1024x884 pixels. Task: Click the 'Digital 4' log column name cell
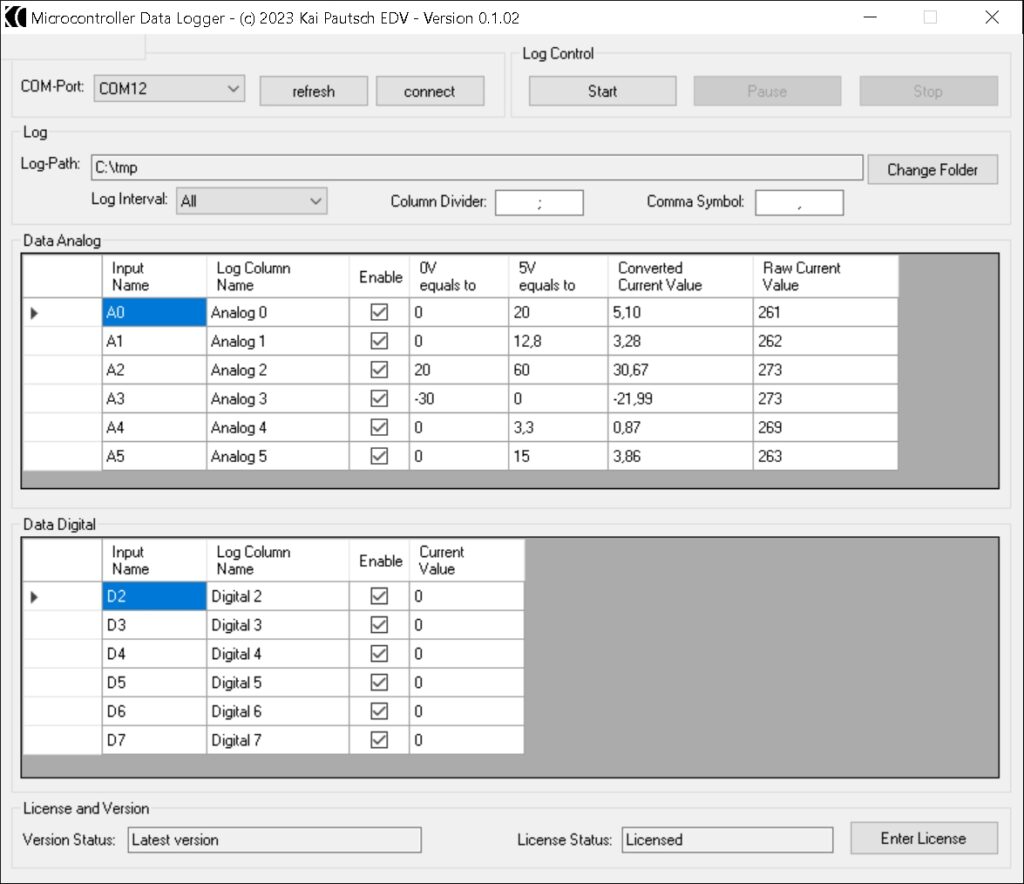[x=278, y=654]
